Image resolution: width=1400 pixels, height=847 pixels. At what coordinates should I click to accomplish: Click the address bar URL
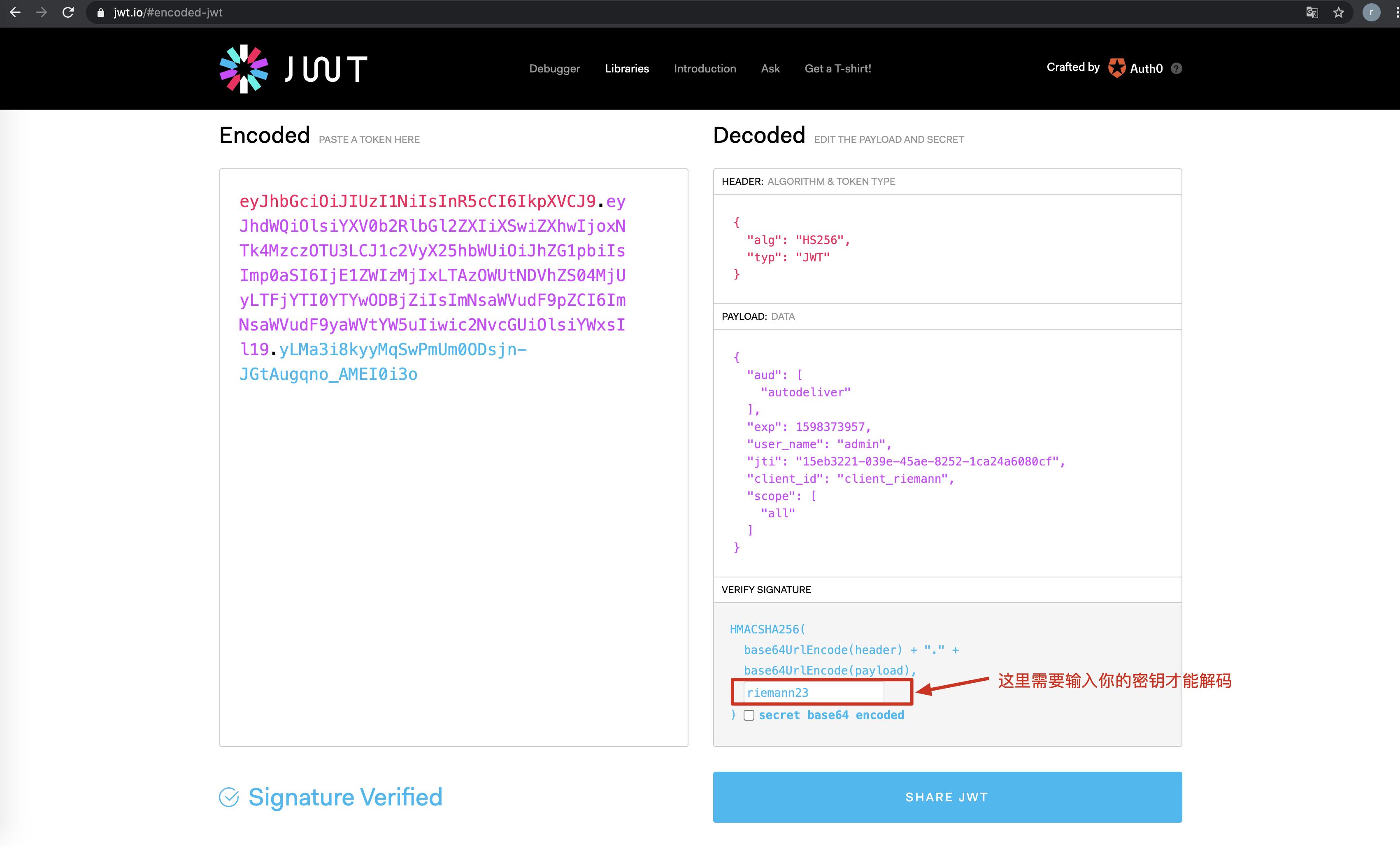pos(168,12)
